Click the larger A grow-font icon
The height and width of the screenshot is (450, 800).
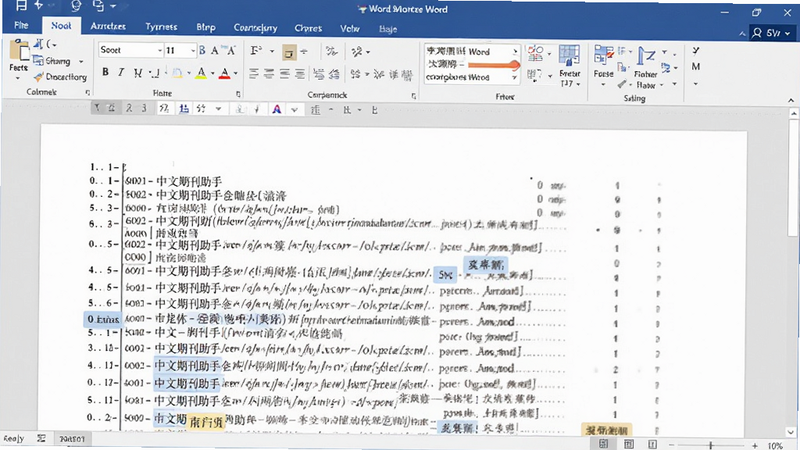(215, 50)
